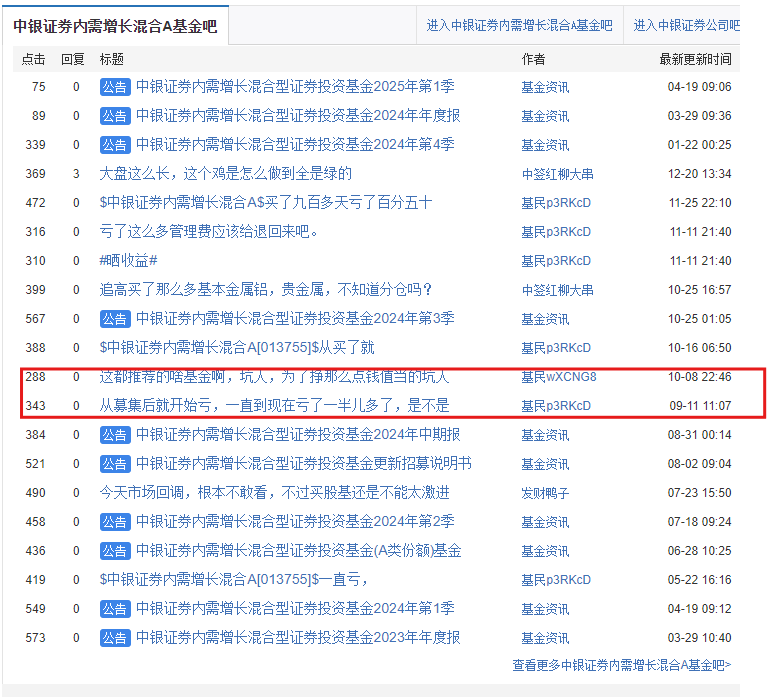The width and height of the screenshot is (767, 697).
Task: Select the 中银证券内需增长混合A基金吧 tab
Action: click(115, 26)
